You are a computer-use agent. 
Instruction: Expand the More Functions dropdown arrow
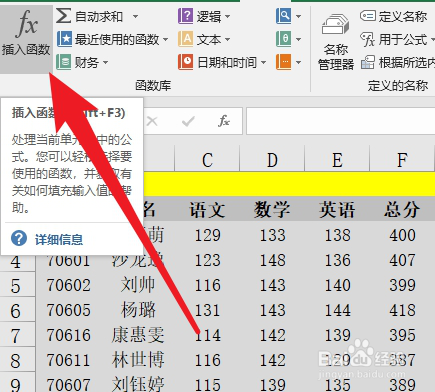click(x=298, y=62)
